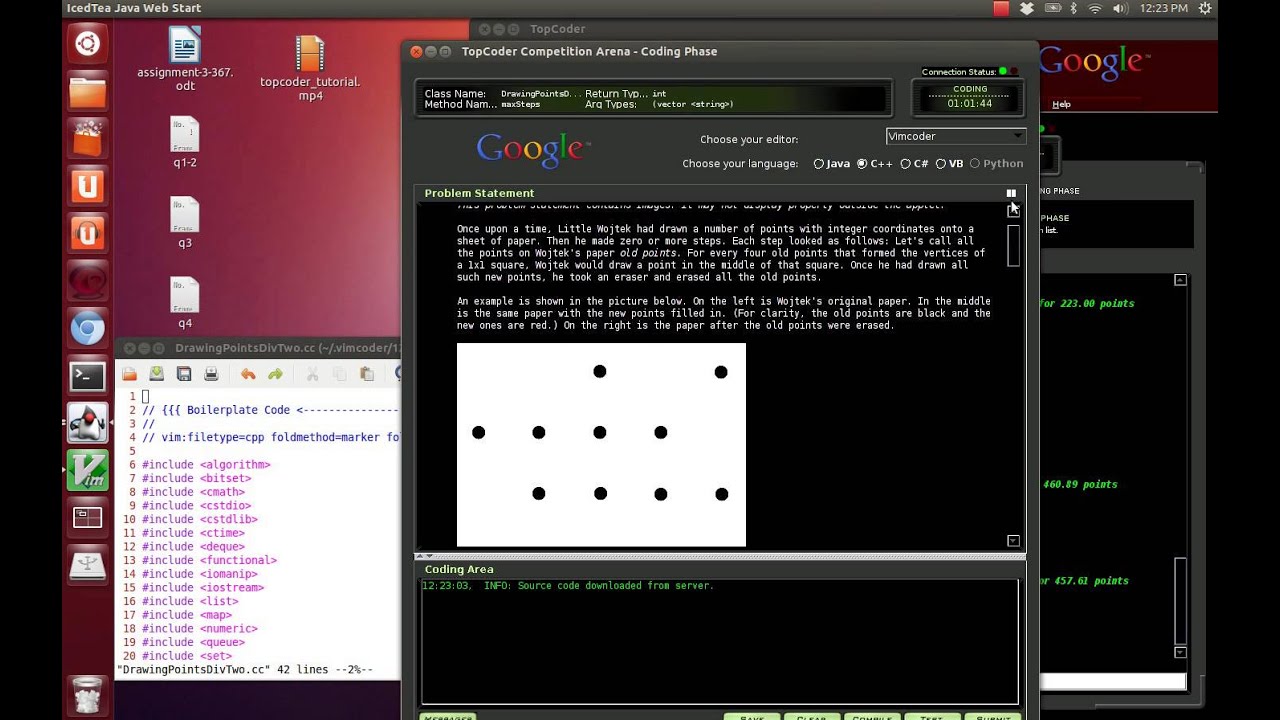Click the Messages button at bottom left
This screenshot has height=720, width=1280.
pos(447,716)
